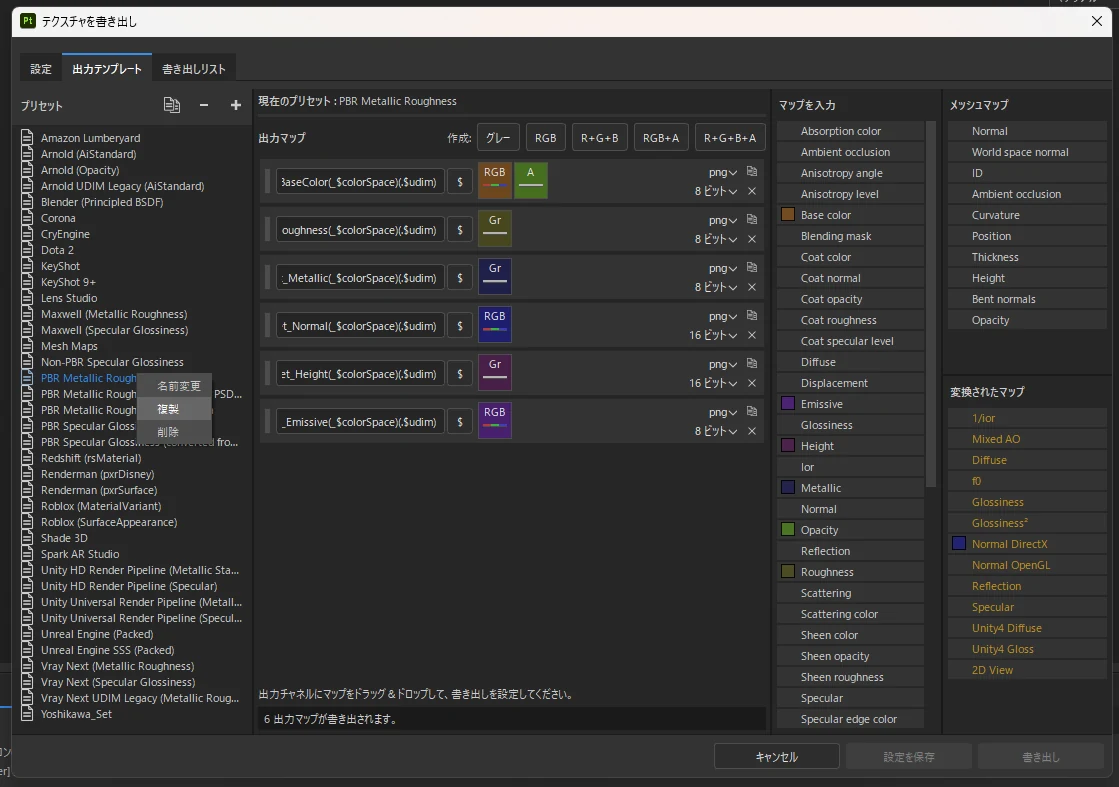Viewport: 1119px width, 787px height.
Task: Select the 出力テンプレート tab
Action: (107, 68)
